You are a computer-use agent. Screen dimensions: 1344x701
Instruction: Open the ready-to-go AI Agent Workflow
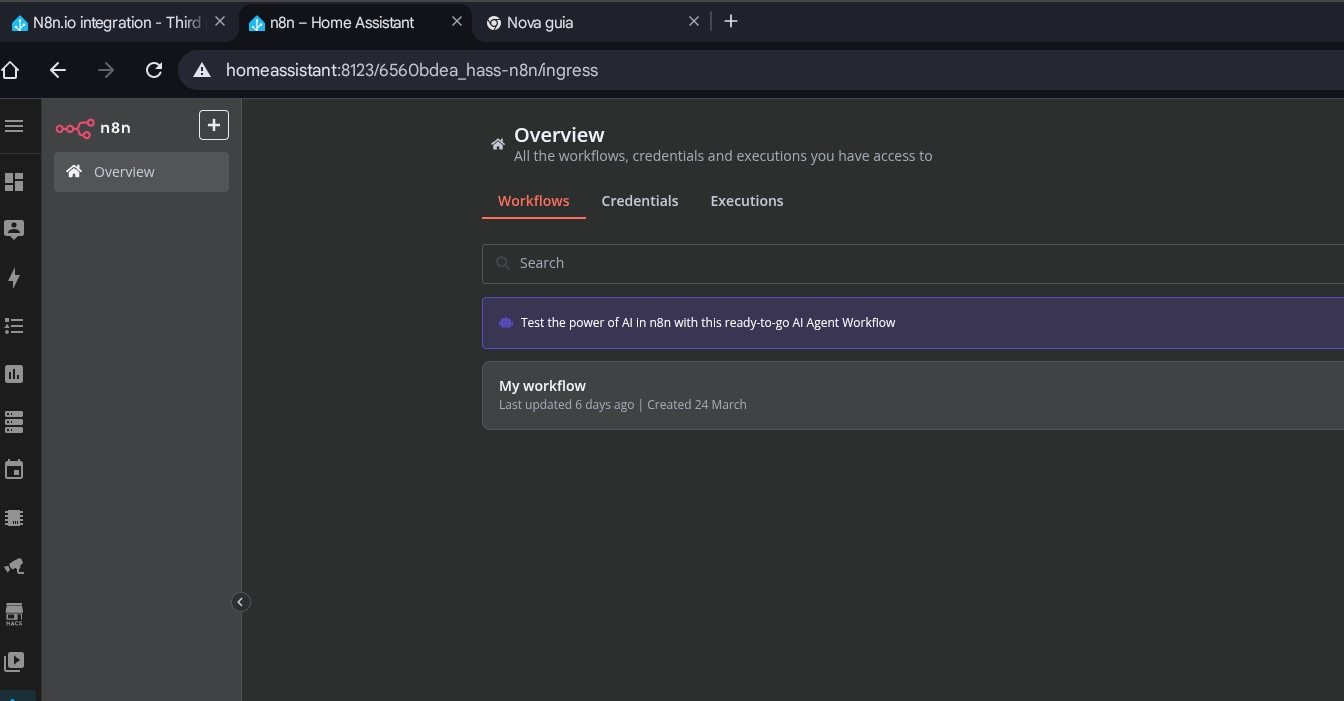[707, 322]
